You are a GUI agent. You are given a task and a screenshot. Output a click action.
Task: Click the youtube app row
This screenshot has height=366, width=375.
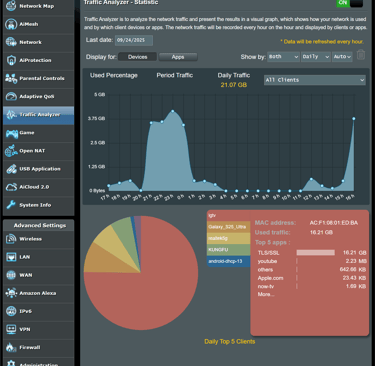pos(312,261)
